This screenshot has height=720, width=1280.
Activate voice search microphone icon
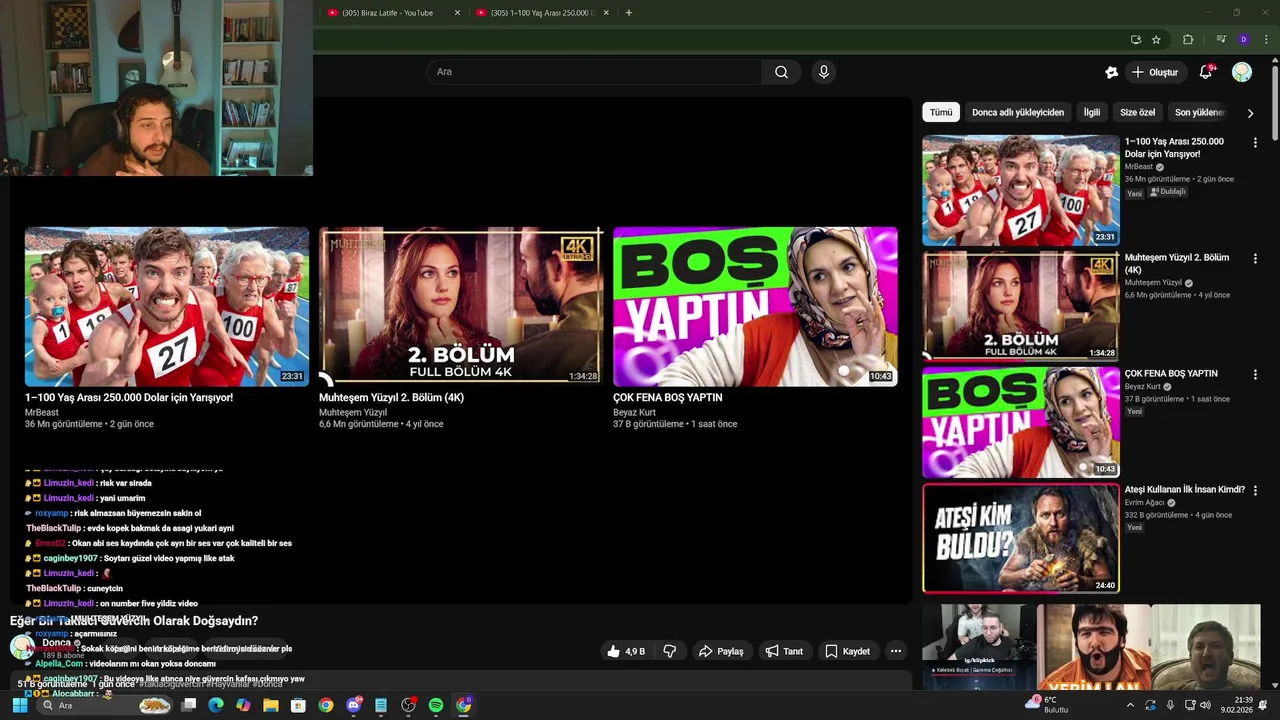pos(824,72)
